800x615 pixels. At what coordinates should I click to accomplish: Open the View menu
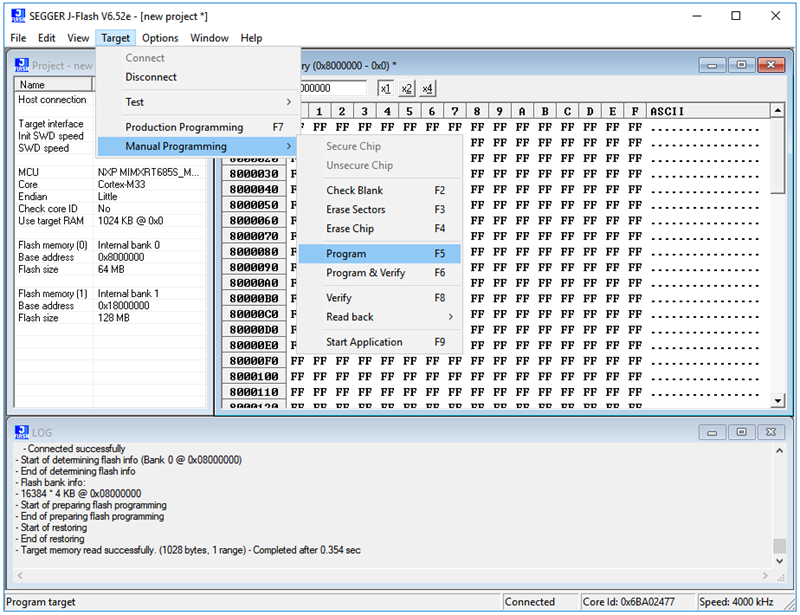point(78,38)
